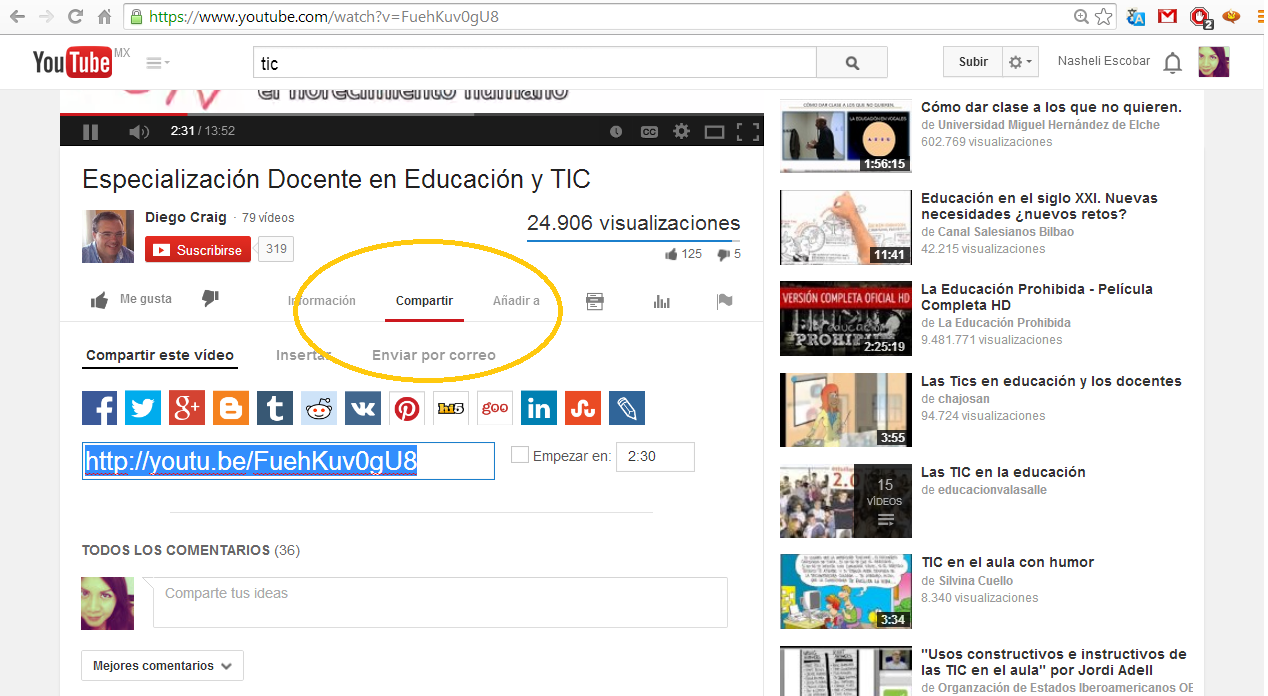Click Diego Craig channel avatar
Viewport: 1268px width, 696px height.
[x=108, y=236]
